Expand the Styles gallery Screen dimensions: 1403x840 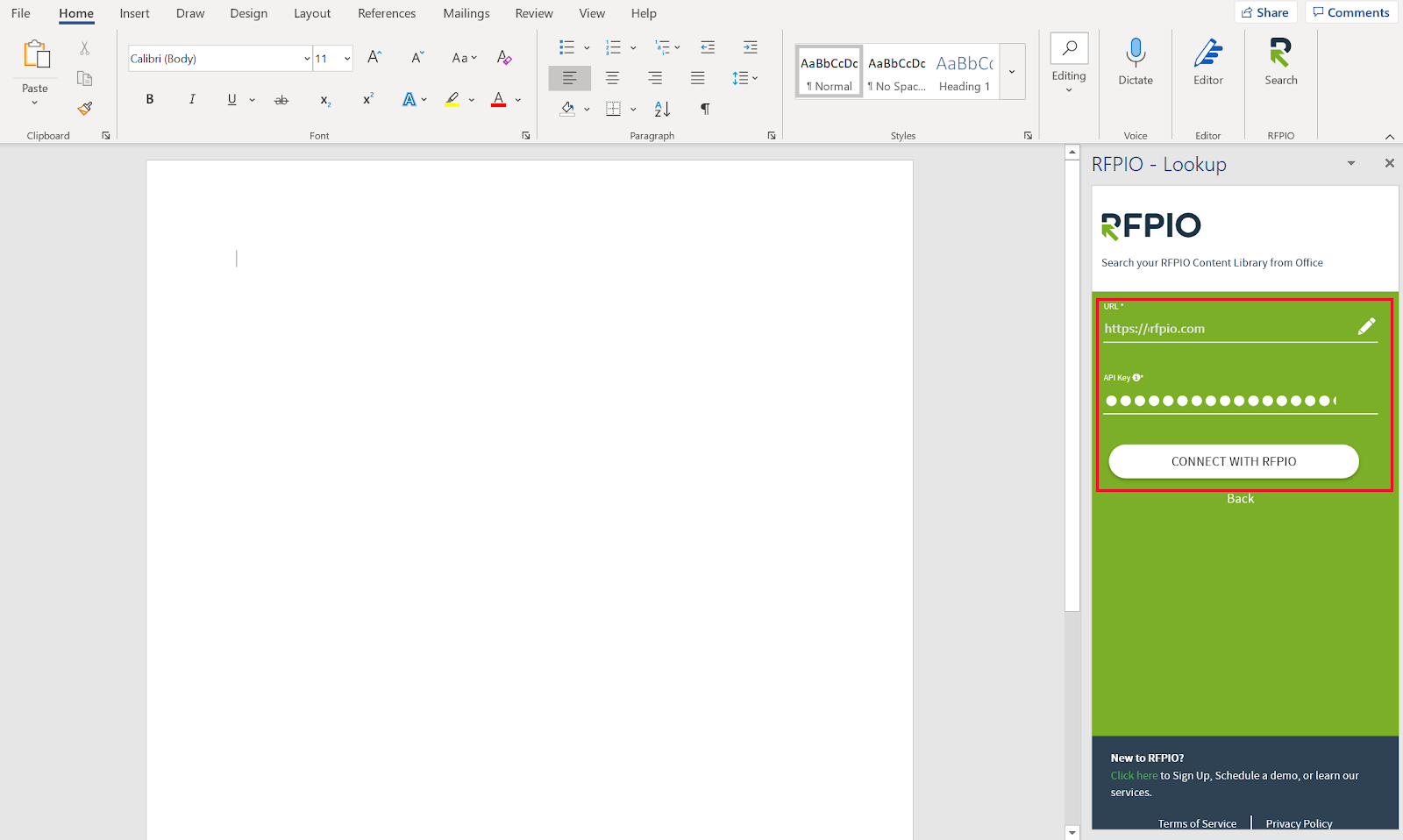coord(1012,71)
